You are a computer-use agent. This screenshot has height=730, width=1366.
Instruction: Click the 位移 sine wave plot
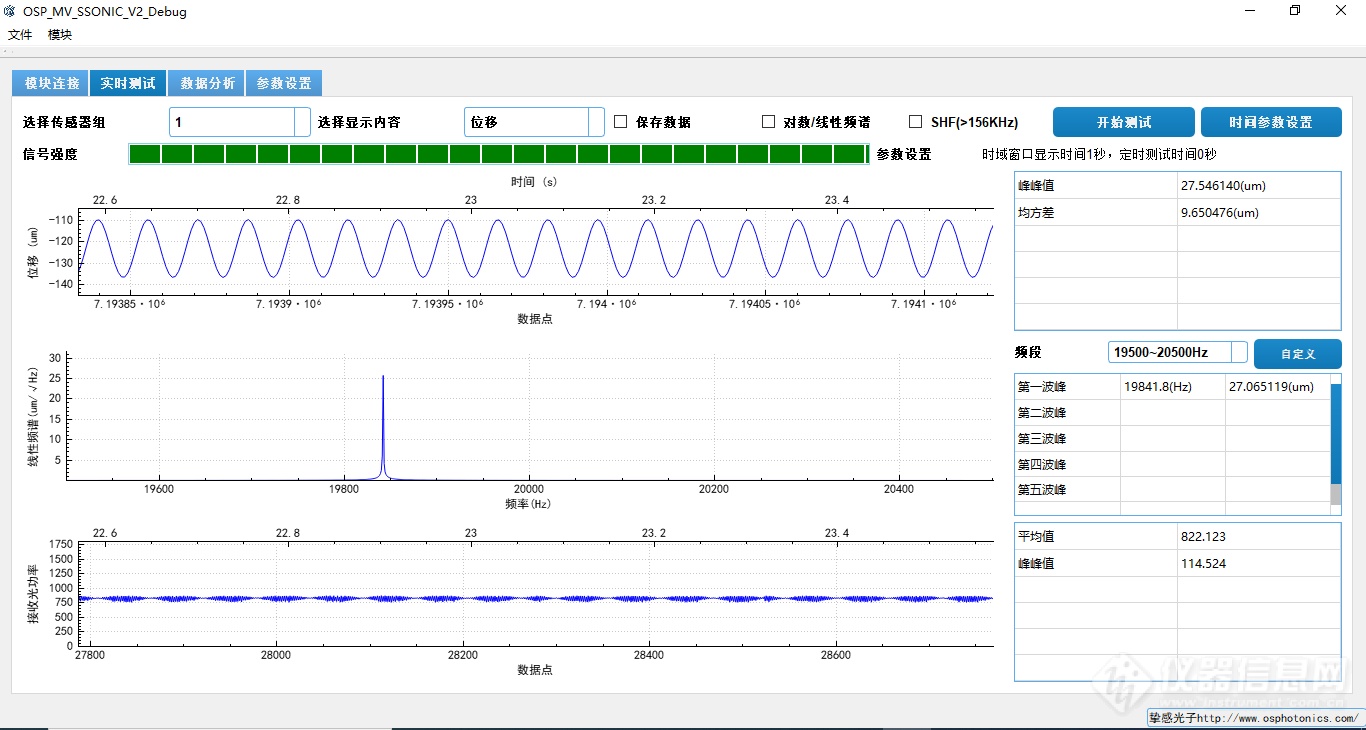(x=536, y=251)
